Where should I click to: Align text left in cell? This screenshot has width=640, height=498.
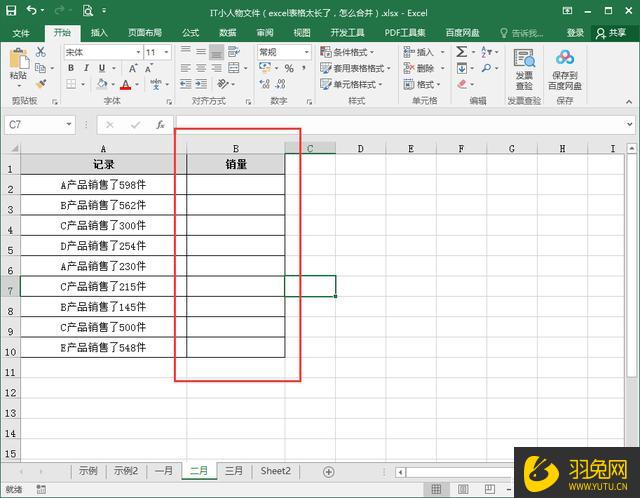pos(185,68)
